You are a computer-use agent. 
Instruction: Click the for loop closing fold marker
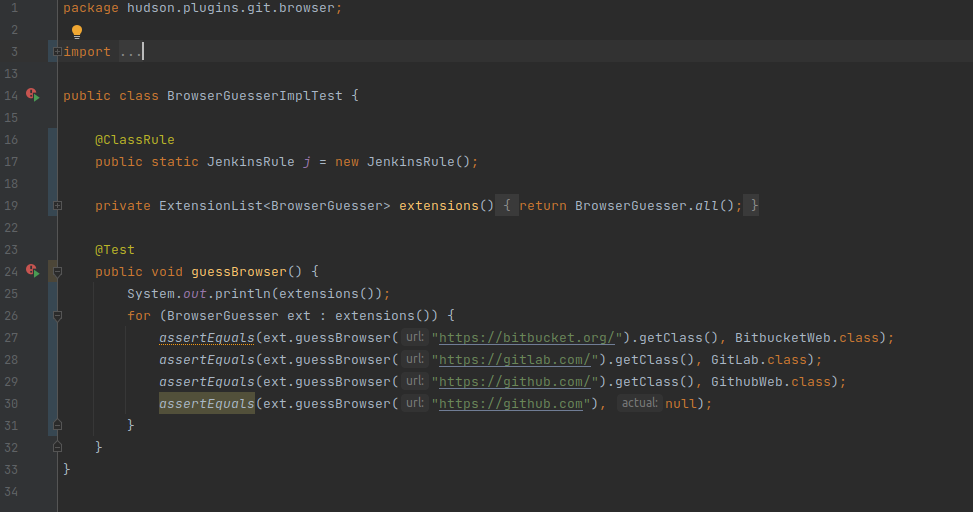[x=57, y=425]
